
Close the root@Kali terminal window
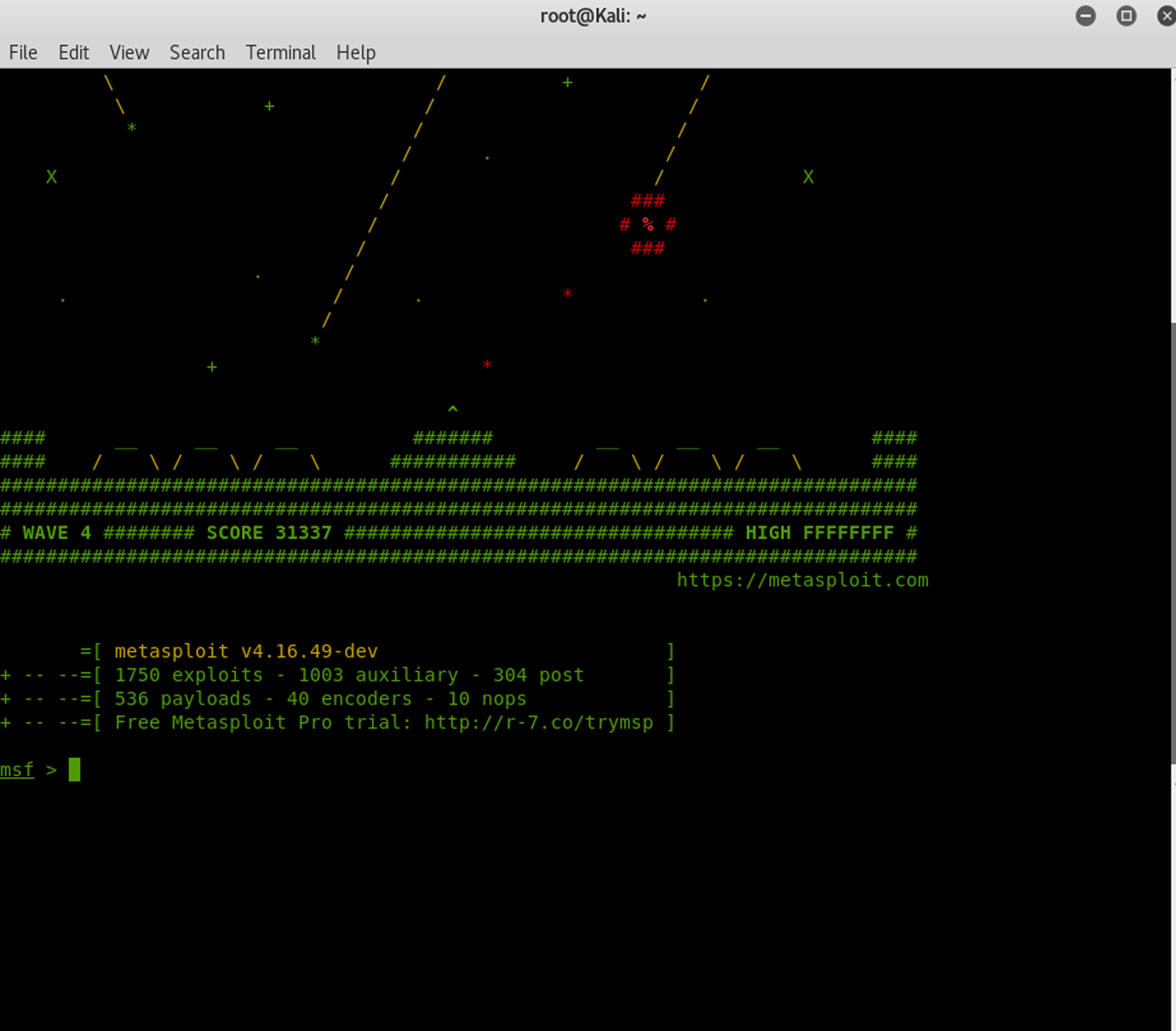(1166, 16)
